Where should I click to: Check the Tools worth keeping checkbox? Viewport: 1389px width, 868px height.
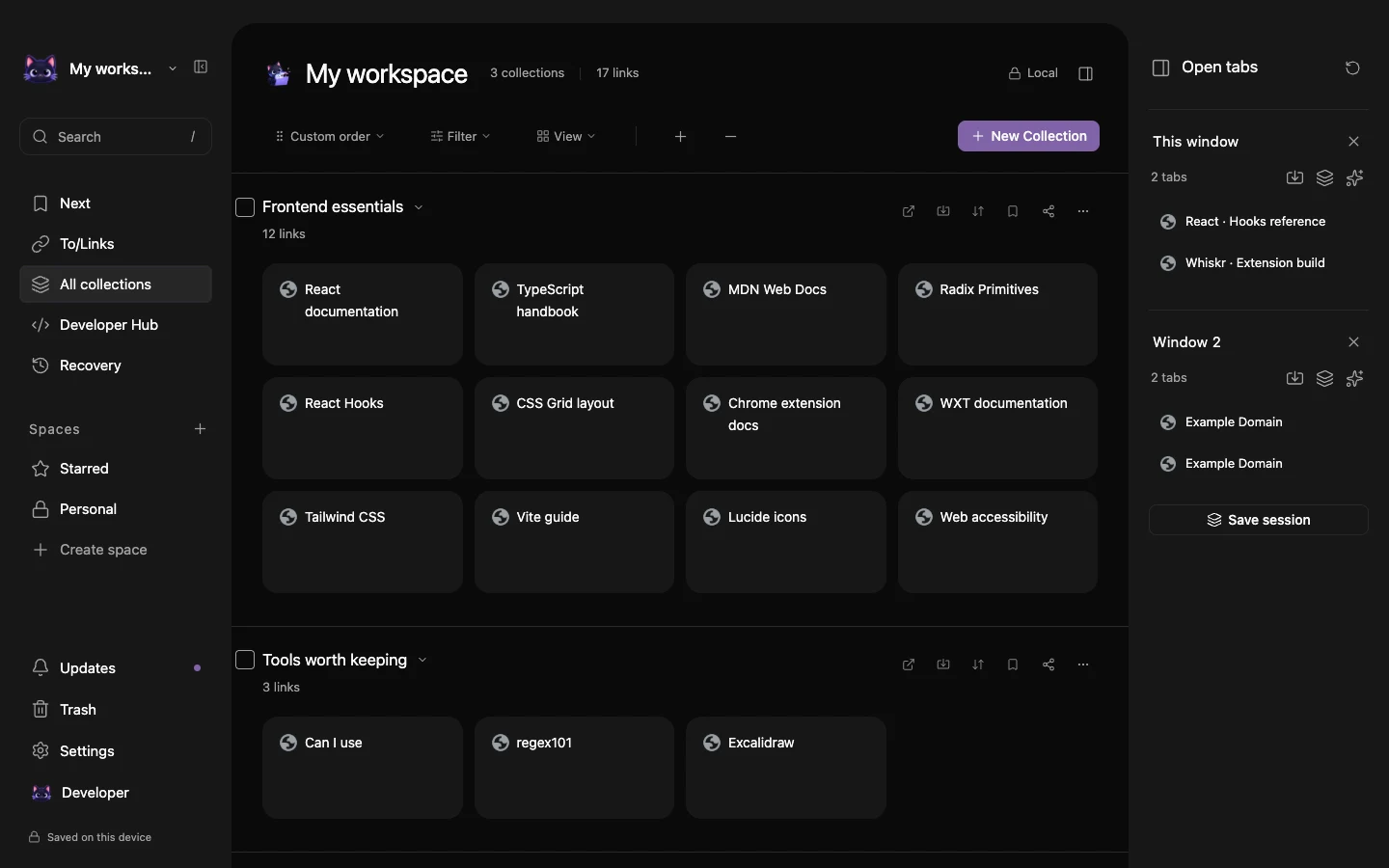pos(245,660)
